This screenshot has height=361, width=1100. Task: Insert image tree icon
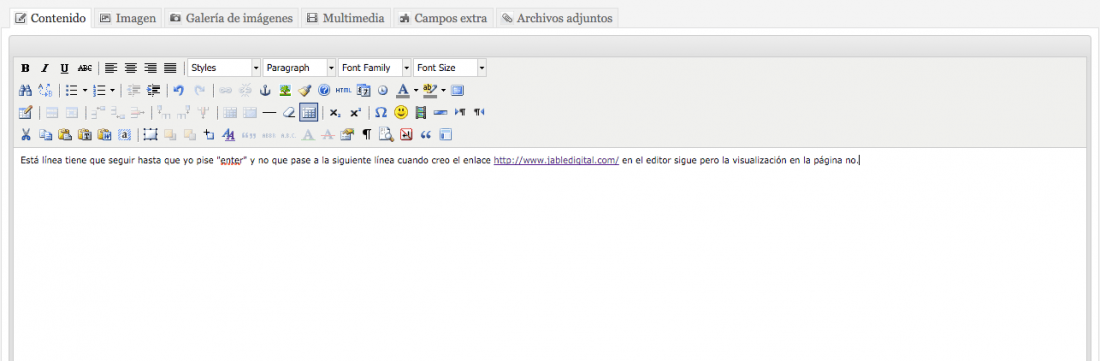point(285,90)
